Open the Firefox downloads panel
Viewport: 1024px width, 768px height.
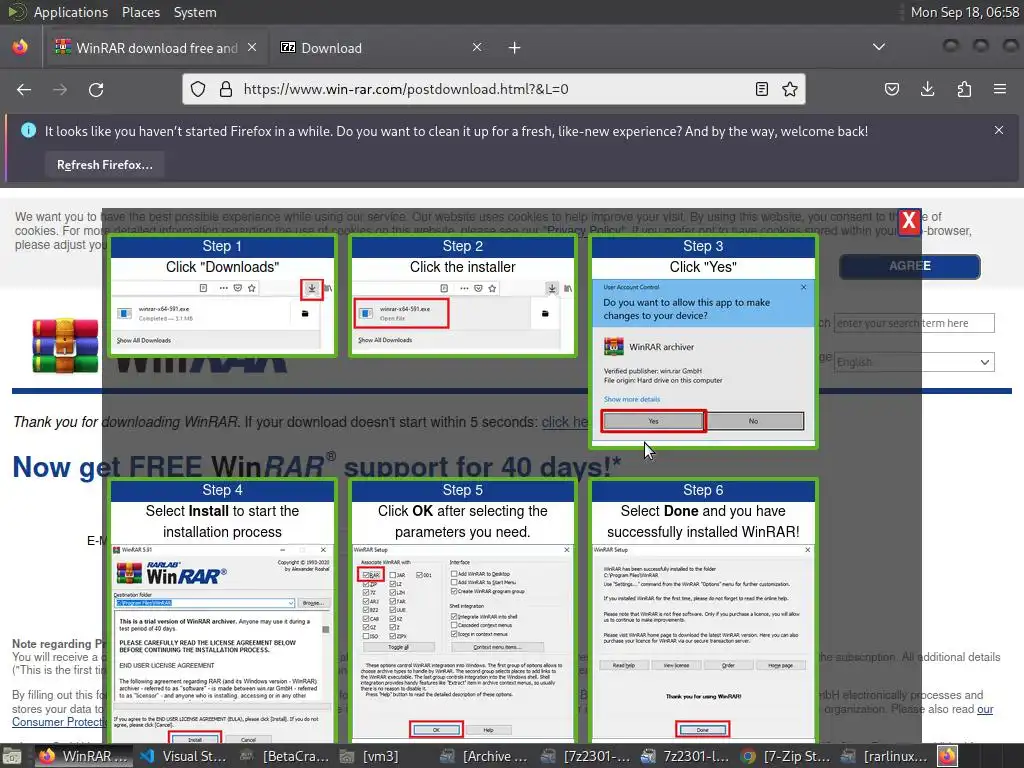(927, 89)
